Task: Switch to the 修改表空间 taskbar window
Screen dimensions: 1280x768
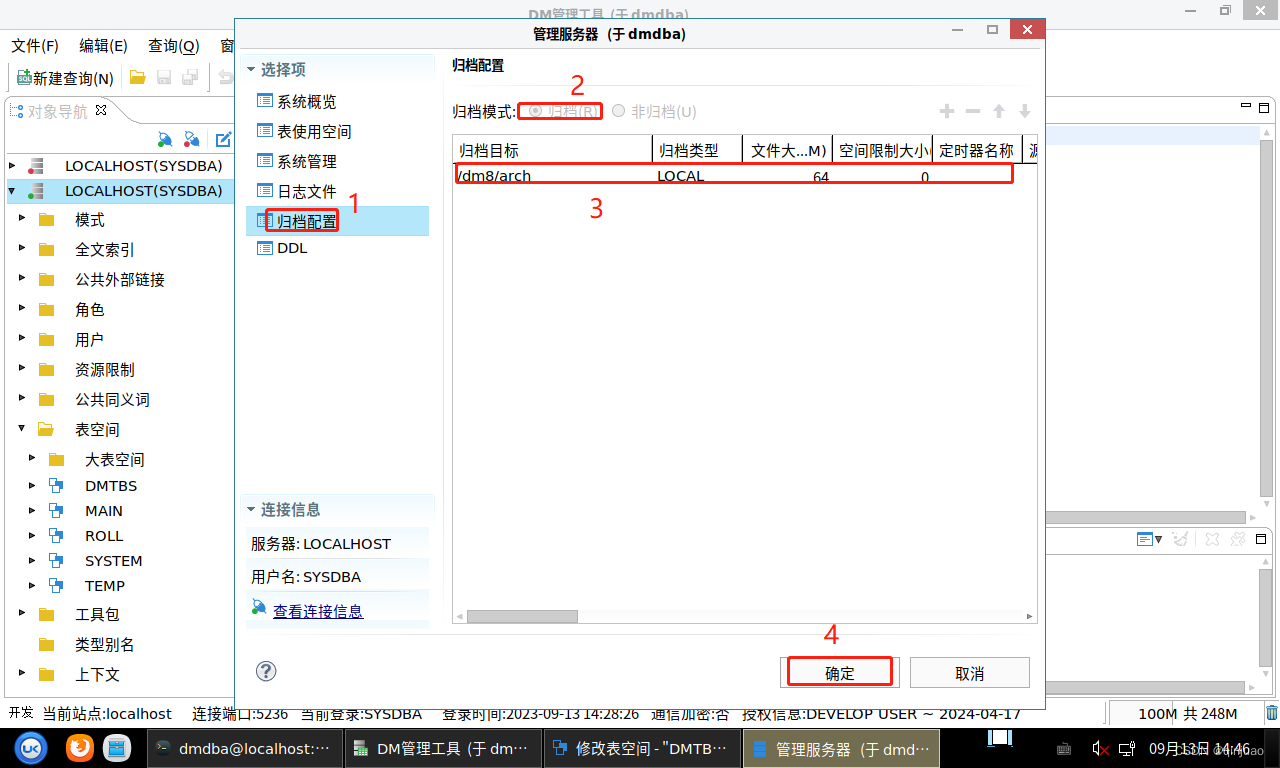Action: coord(642,748)
